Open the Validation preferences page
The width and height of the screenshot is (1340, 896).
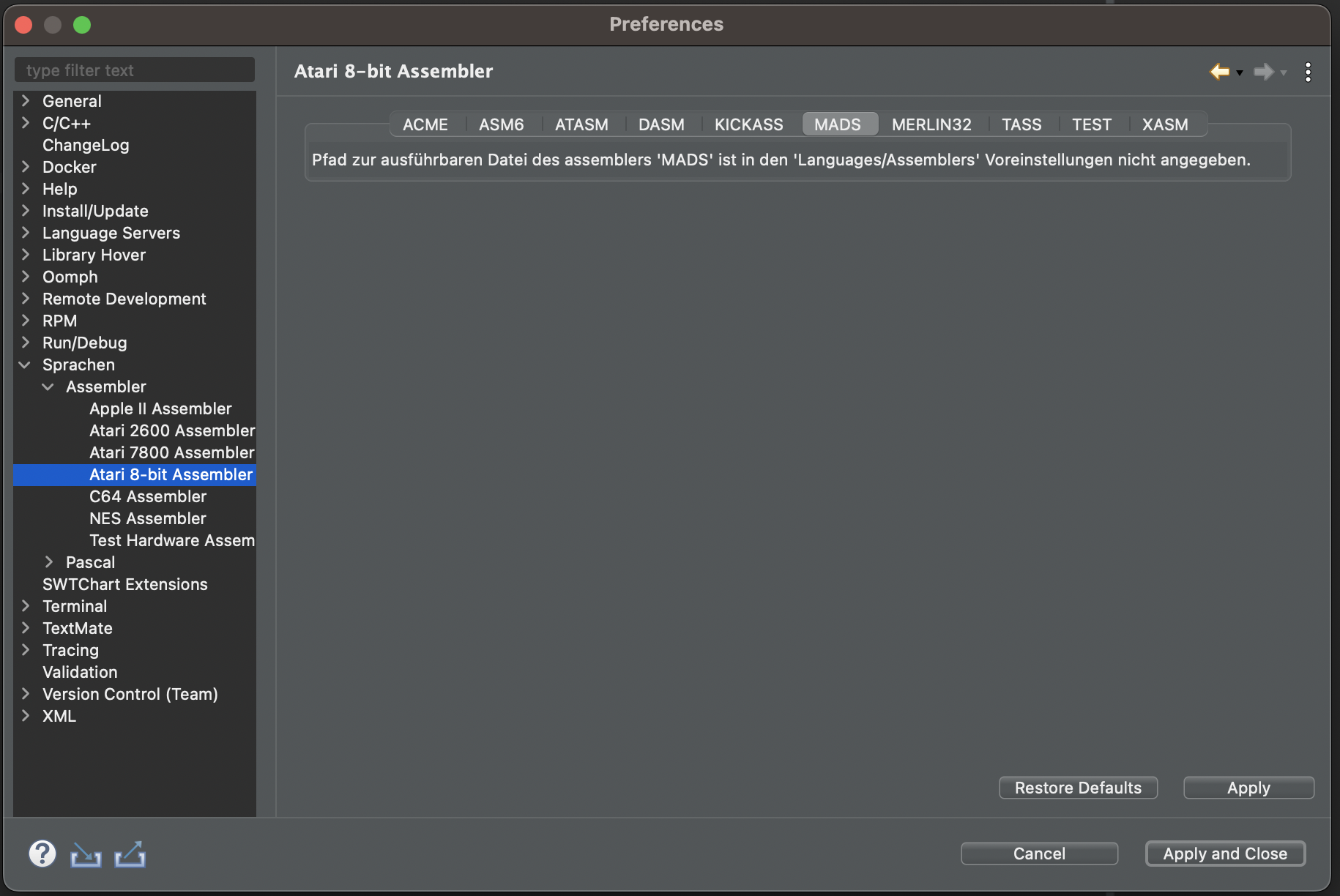click(80, 672)
